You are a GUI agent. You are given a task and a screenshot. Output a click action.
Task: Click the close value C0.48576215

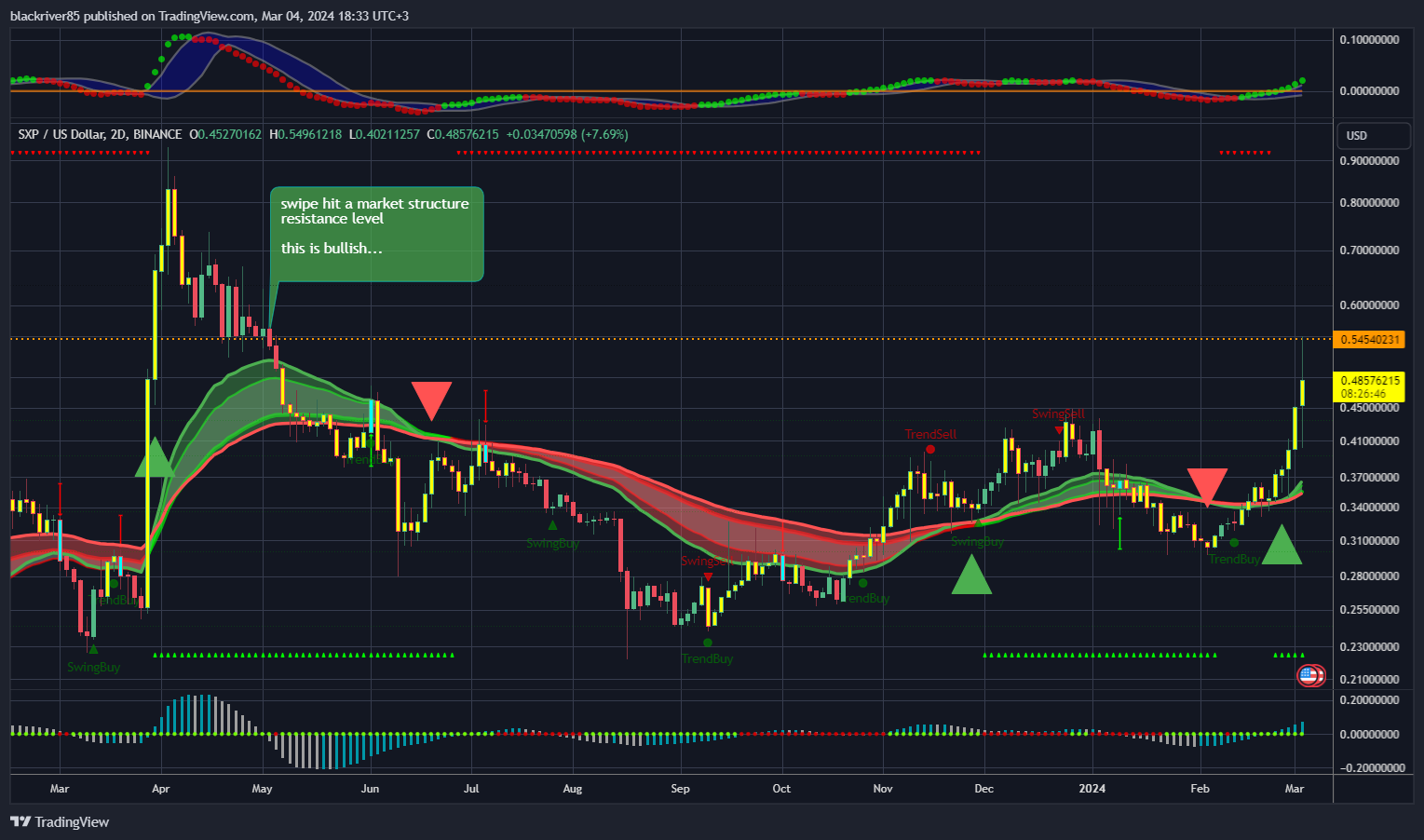(x=463, y=134)
